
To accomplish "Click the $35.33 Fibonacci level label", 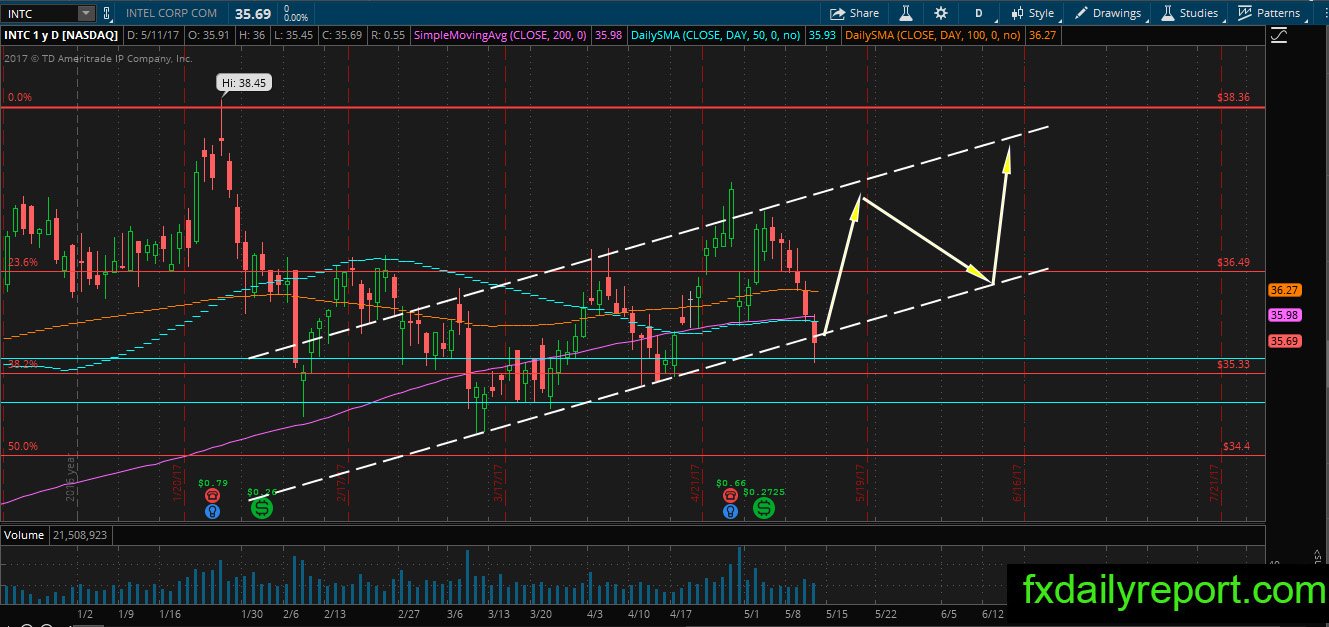I will coord(1234,365).
